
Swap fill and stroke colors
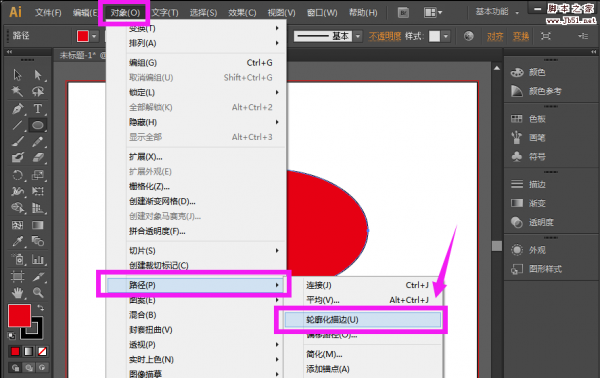tap(41, 308)
